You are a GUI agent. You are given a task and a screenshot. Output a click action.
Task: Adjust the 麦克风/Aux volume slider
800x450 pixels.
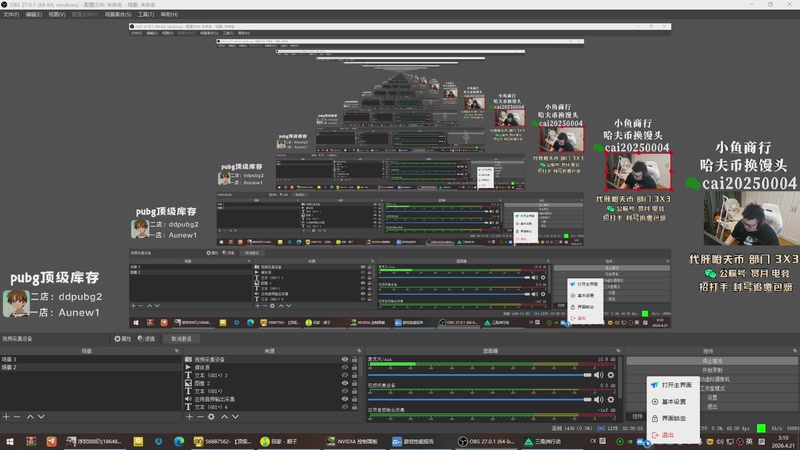click(480, 375)
